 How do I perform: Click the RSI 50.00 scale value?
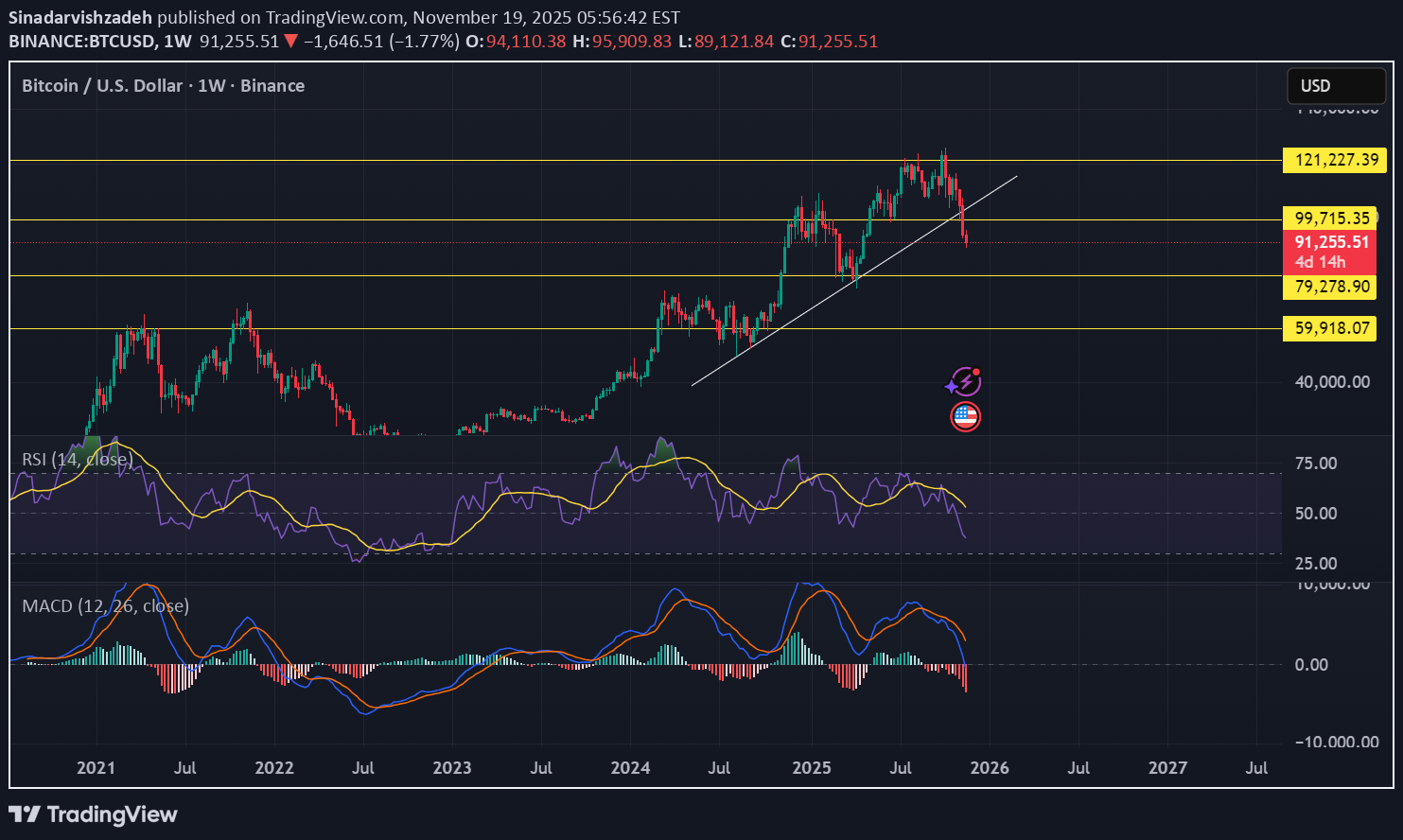[1316, 514]
